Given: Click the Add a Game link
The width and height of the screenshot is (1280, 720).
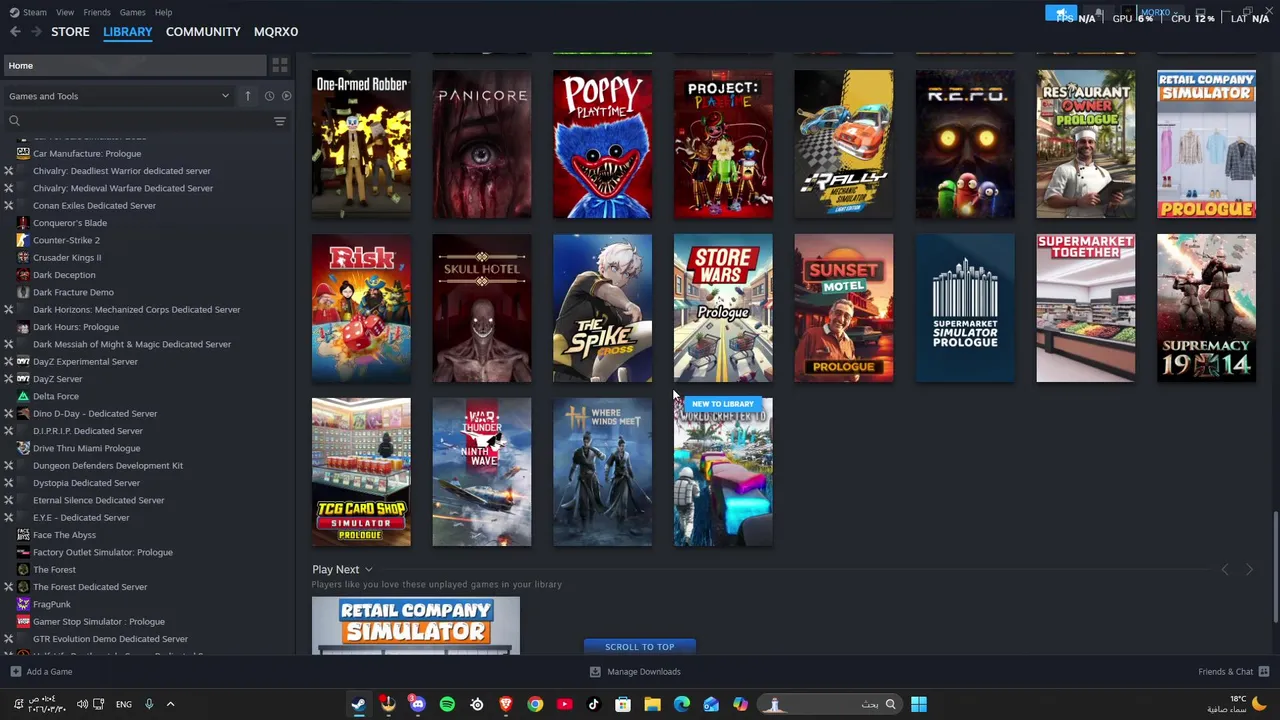Looking at the screenshot, I should point(49,672).
